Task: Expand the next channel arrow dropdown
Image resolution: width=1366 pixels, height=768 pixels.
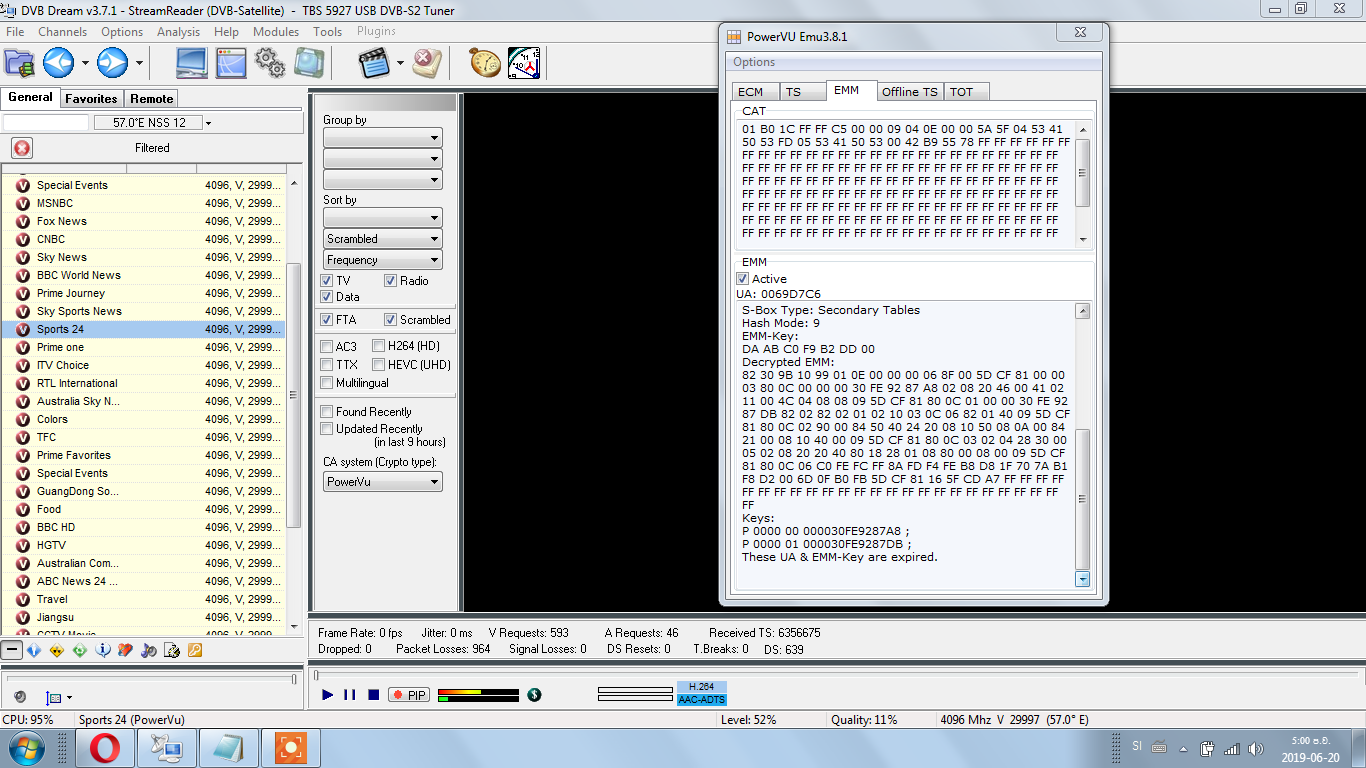Action: pyautogui.click(x=139, y=63)
